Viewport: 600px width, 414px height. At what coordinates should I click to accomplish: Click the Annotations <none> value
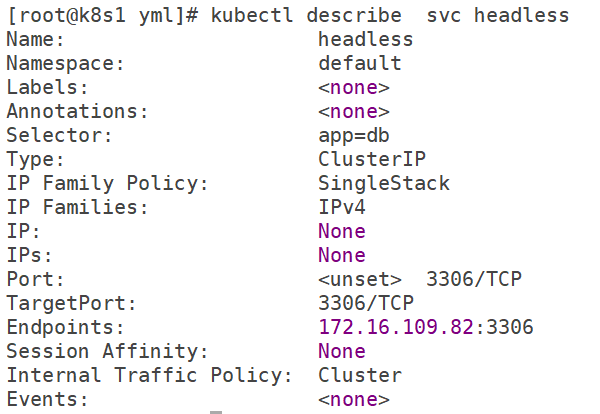(354, 112)
